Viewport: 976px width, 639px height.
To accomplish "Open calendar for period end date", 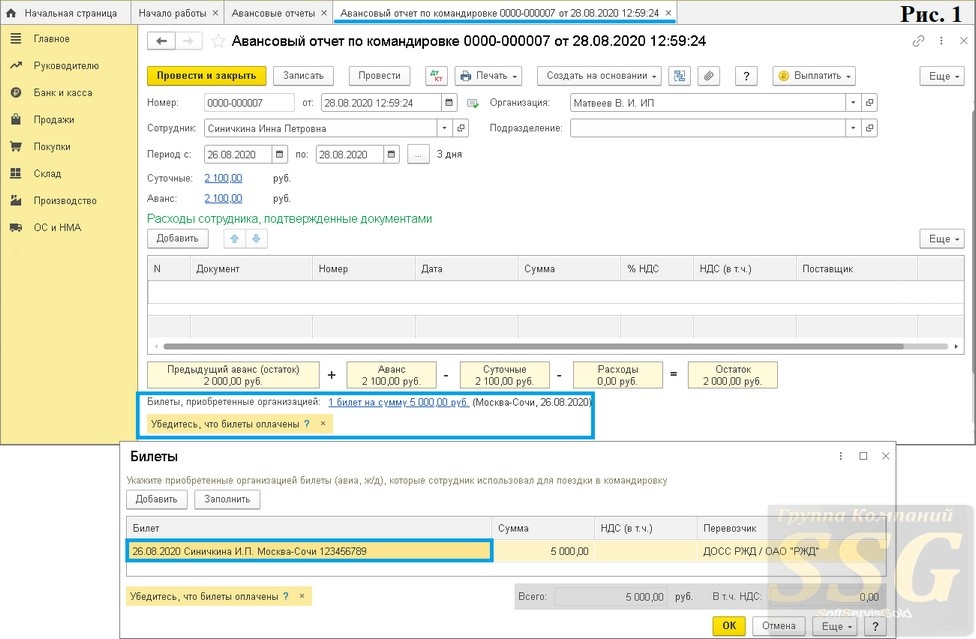I will [392, 154].
